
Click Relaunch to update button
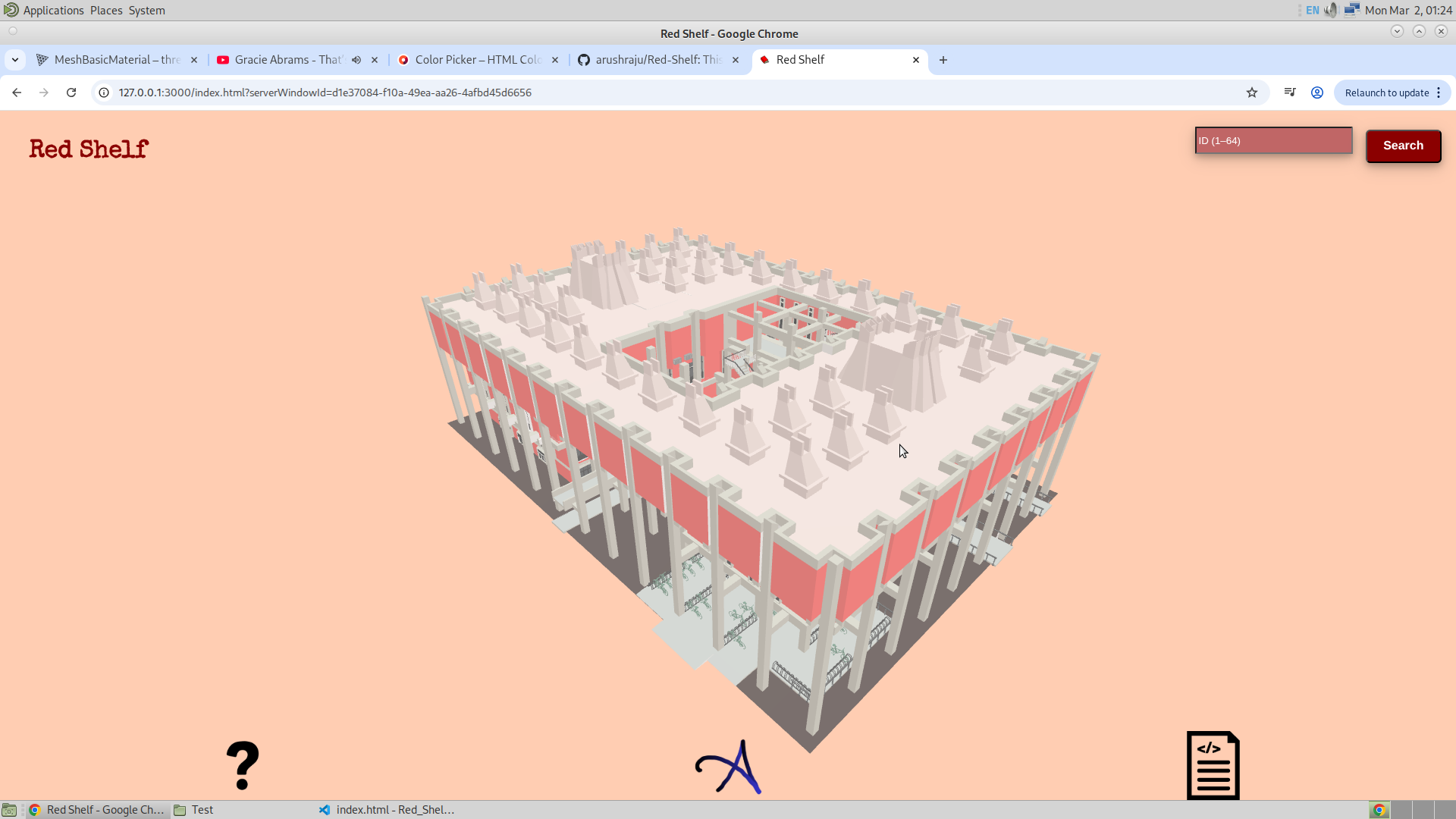(1386, 93)
